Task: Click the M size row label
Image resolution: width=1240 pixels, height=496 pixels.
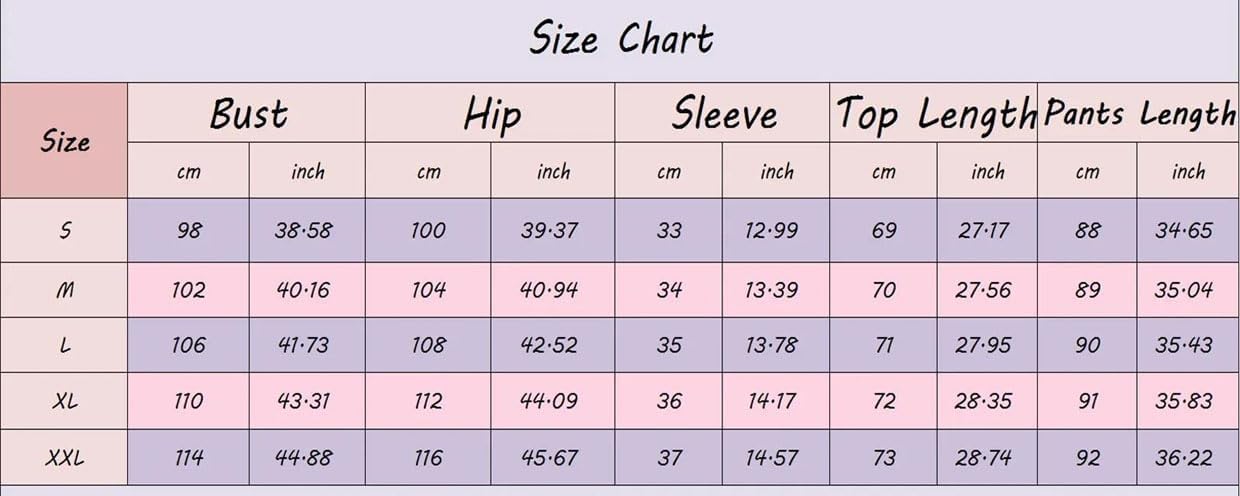Action: [64, 290]
